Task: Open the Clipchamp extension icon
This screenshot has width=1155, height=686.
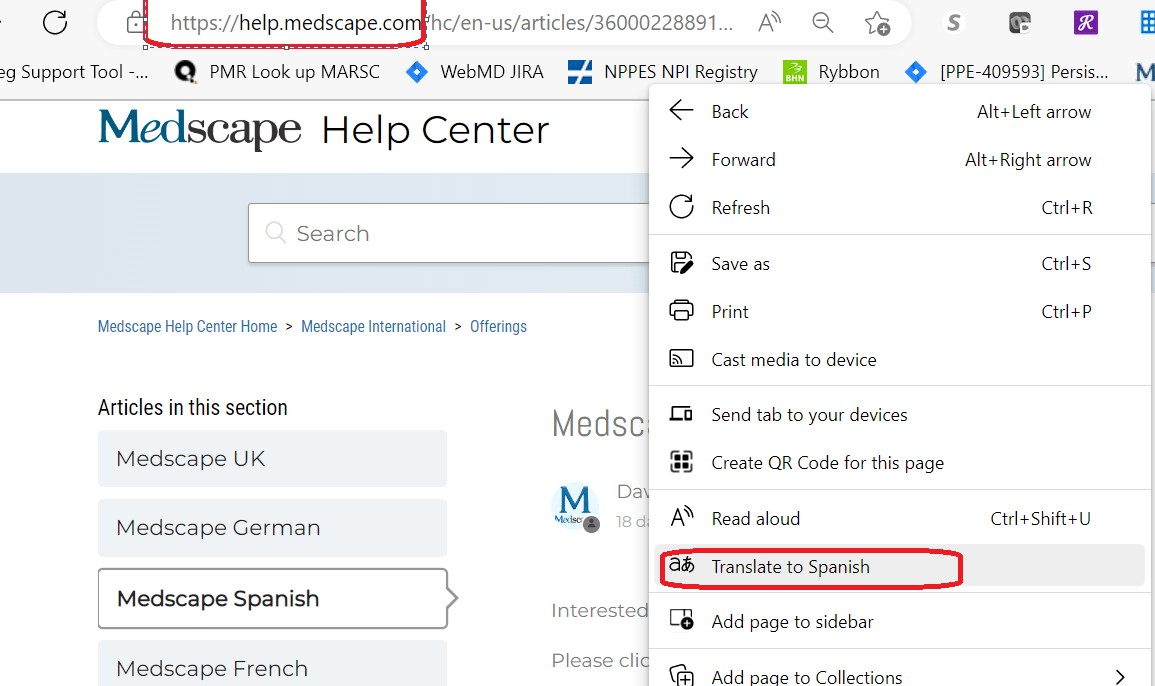Action: pos(1021,22)
